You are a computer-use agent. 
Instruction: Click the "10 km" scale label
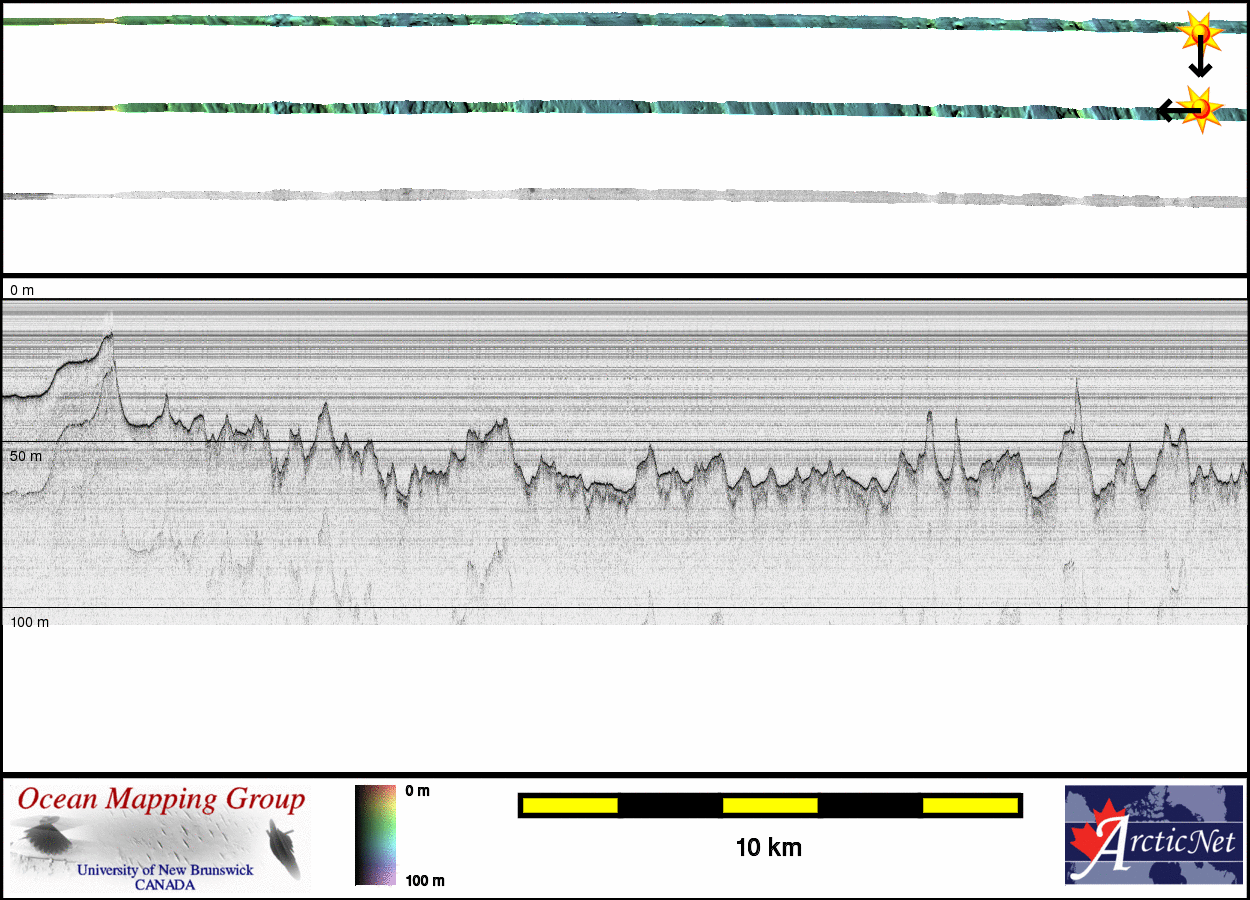click(768, 848)
